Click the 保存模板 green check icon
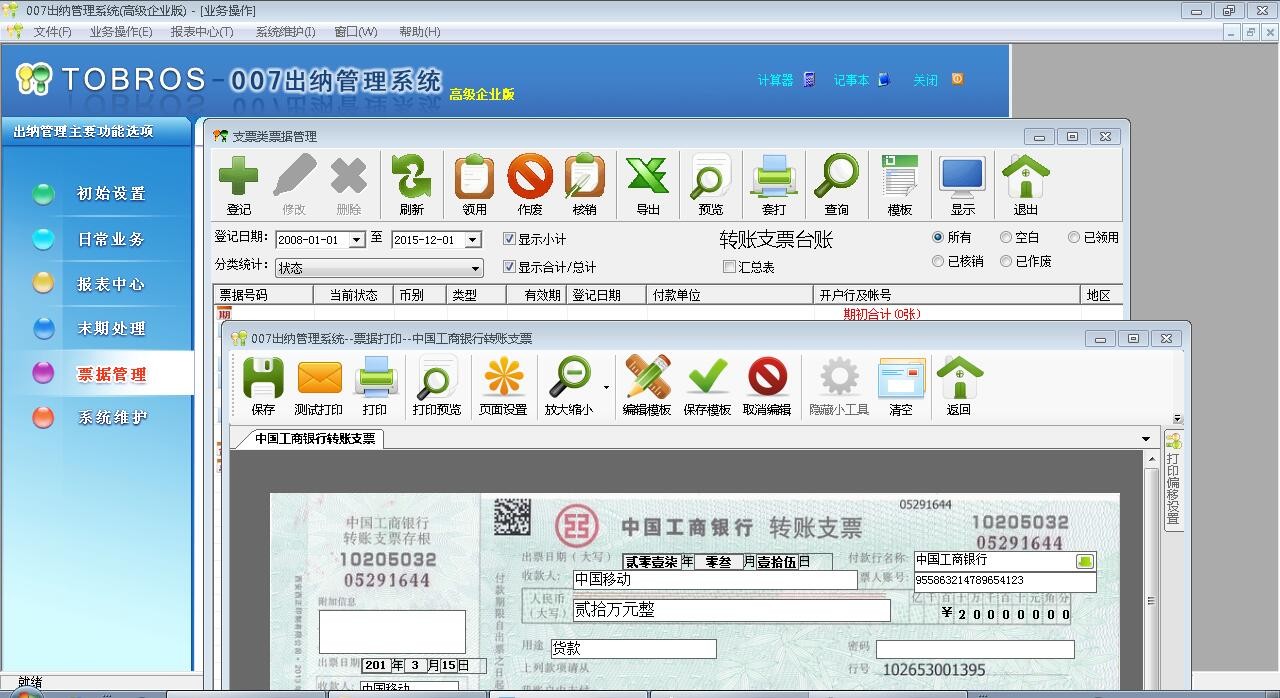The width and height of the screenshot is (1280, 698). point(707,378)
